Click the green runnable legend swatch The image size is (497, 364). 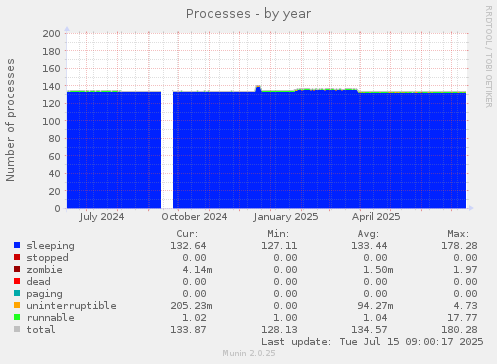click(17, 317)
